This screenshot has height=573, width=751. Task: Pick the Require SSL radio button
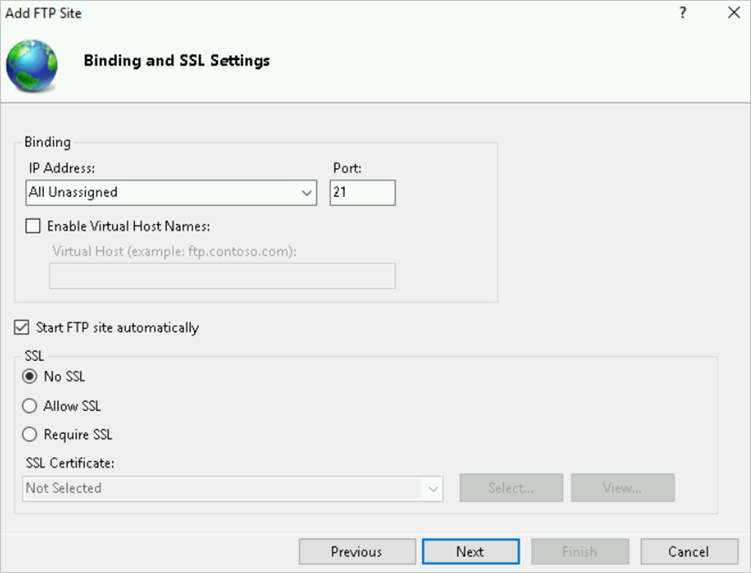click(30, 435)
